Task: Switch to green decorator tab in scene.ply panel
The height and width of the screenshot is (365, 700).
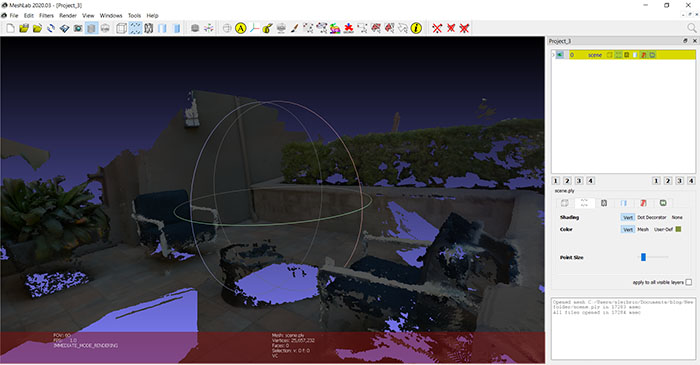Action: pyautogui.click(x=663, y=203)
